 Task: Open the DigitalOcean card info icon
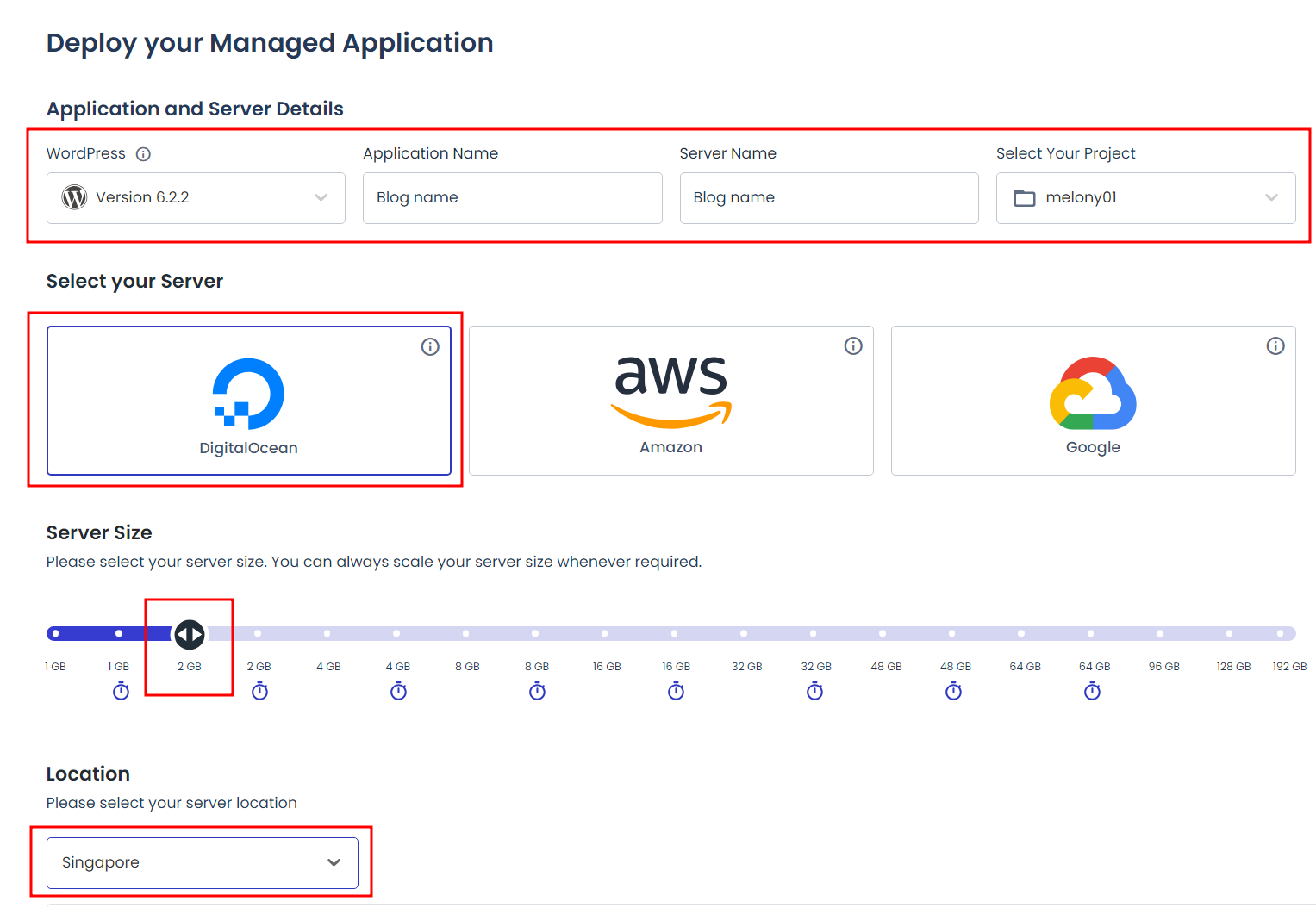pyautogui.click(x=430, y=346)
